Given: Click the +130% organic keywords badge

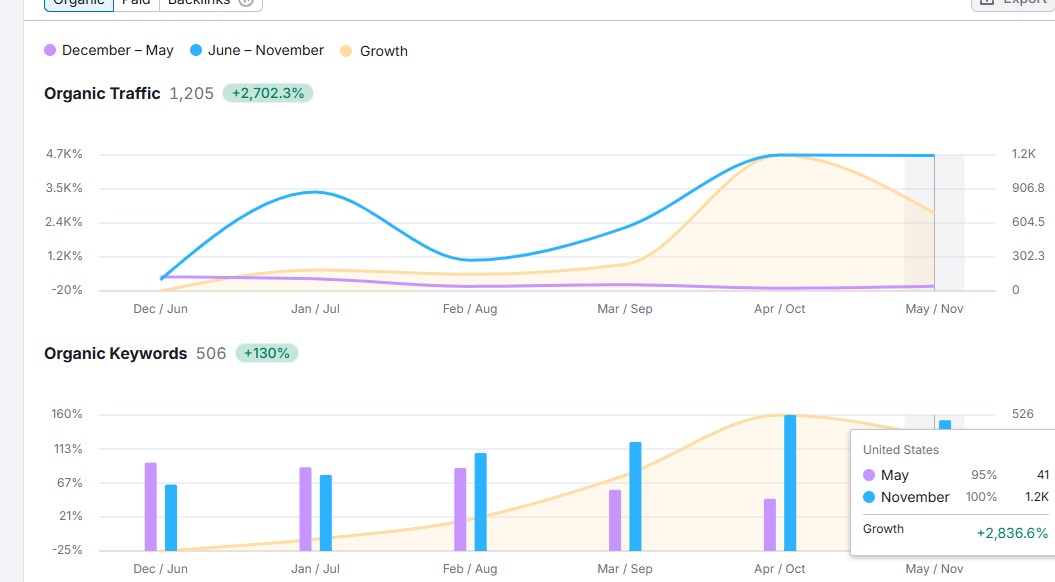Looking at the screenshot, I should click(266, 353).
